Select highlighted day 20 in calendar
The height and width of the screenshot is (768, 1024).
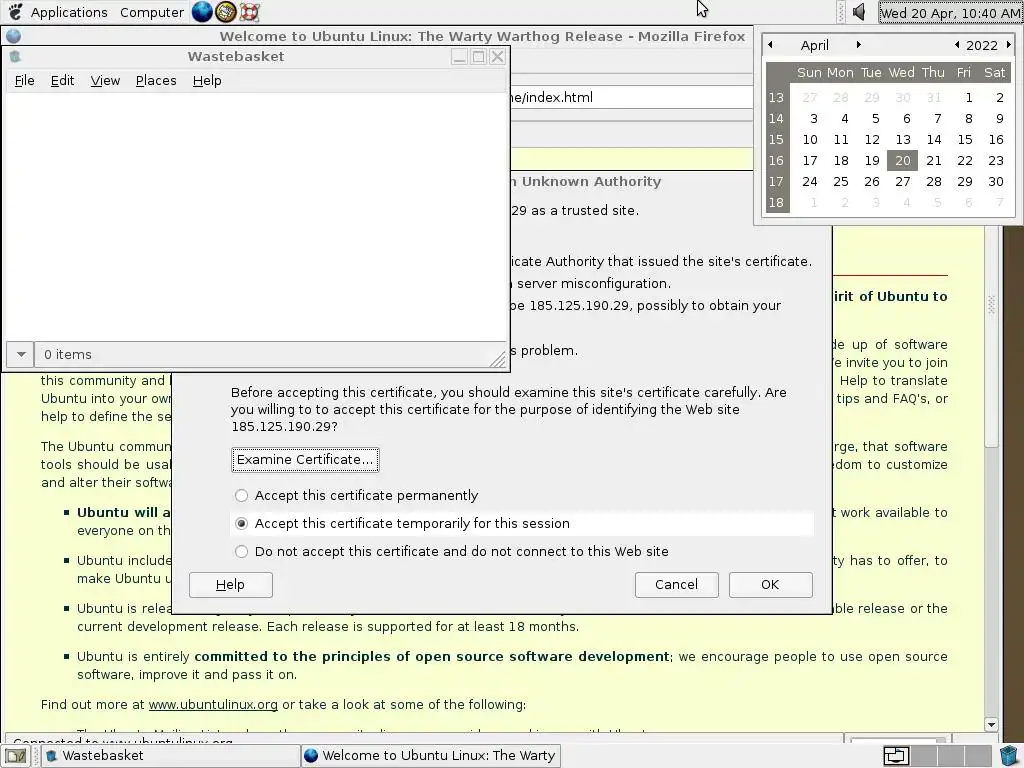click(903, 161)
